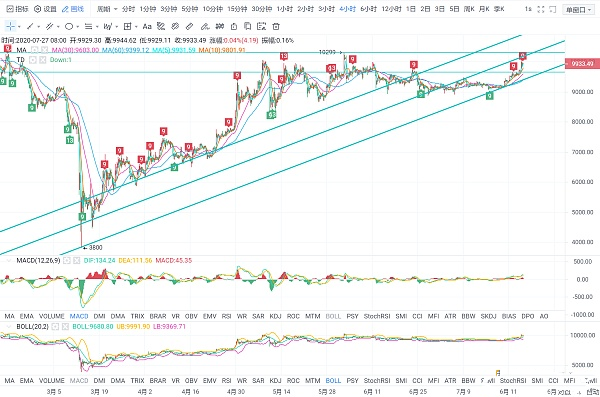600x397 pixels.
Task: Choose SAR indicator in the lower panel row
Action: (258, 381)
